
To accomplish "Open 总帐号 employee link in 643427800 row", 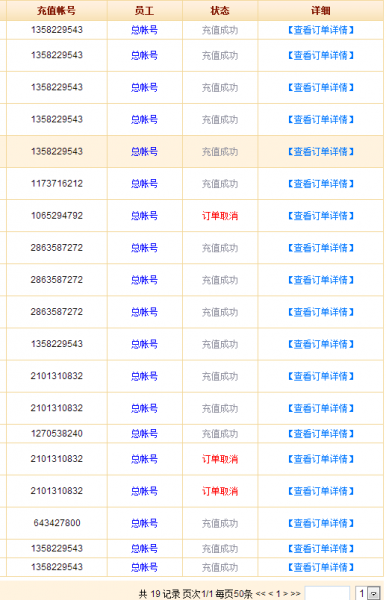I will pos(144,523).
